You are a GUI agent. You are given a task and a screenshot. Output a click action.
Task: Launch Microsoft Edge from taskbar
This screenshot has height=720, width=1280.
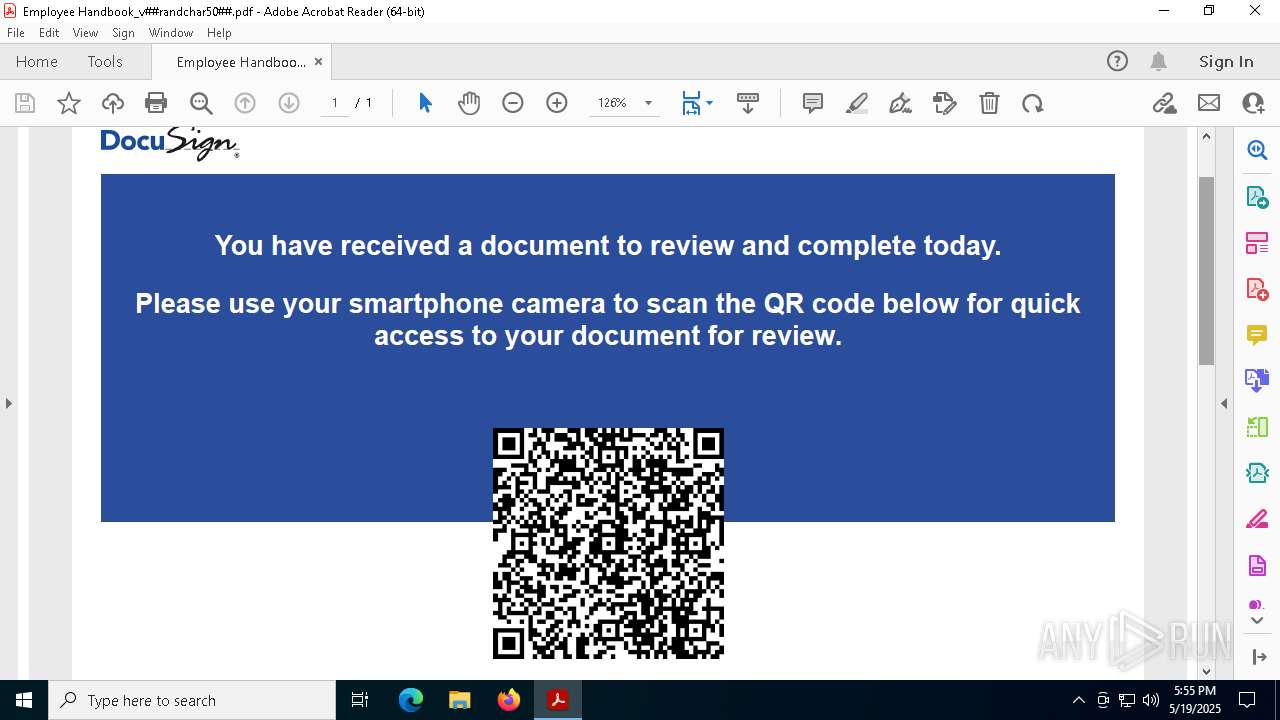click(411, 700)
